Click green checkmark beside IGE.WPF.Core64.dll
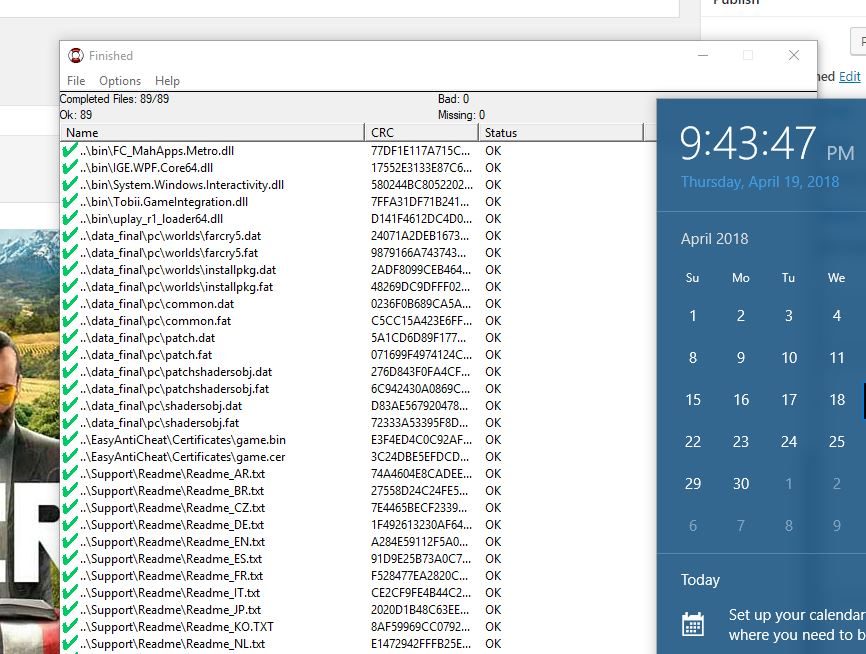Screen dimensions: 866x654 click(70, 167)
